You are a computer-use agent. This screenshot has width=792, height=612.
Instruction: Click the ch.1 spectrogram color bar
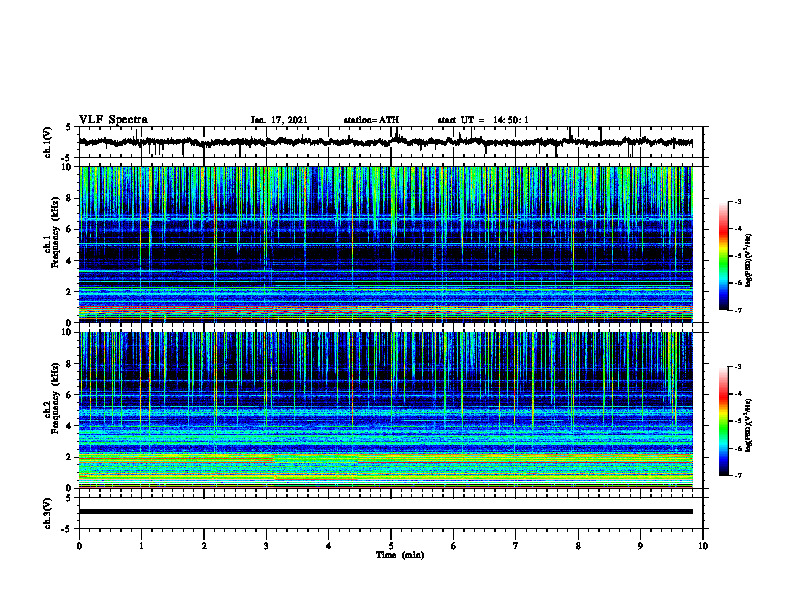[723, 256]
